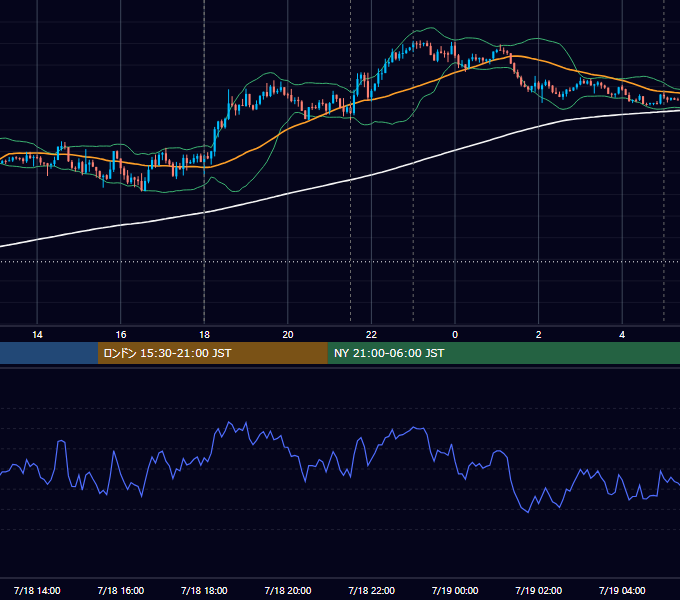
Task: Click the 18 hour label on price chart axis
Action: click(204, 335)
